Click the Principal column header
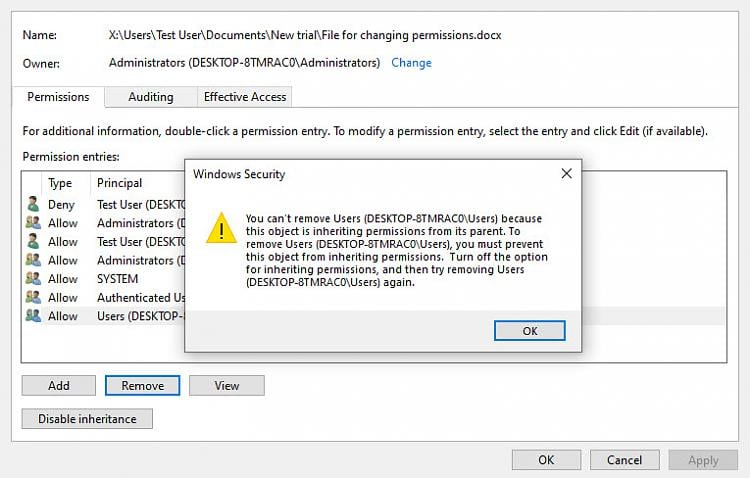This screenshot has width=750, height=478. (x=120, y=183)
